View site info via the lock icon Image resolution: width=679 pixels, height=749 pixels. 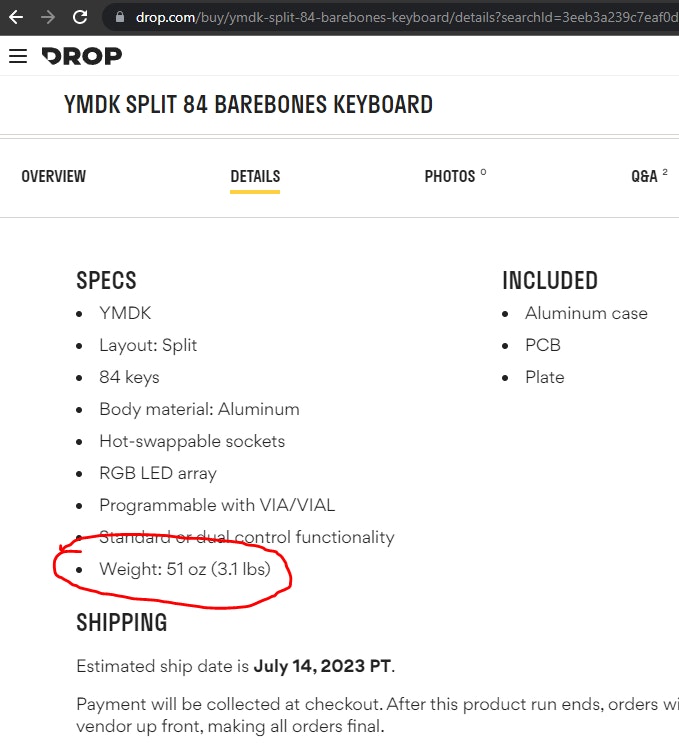point(119,17)
